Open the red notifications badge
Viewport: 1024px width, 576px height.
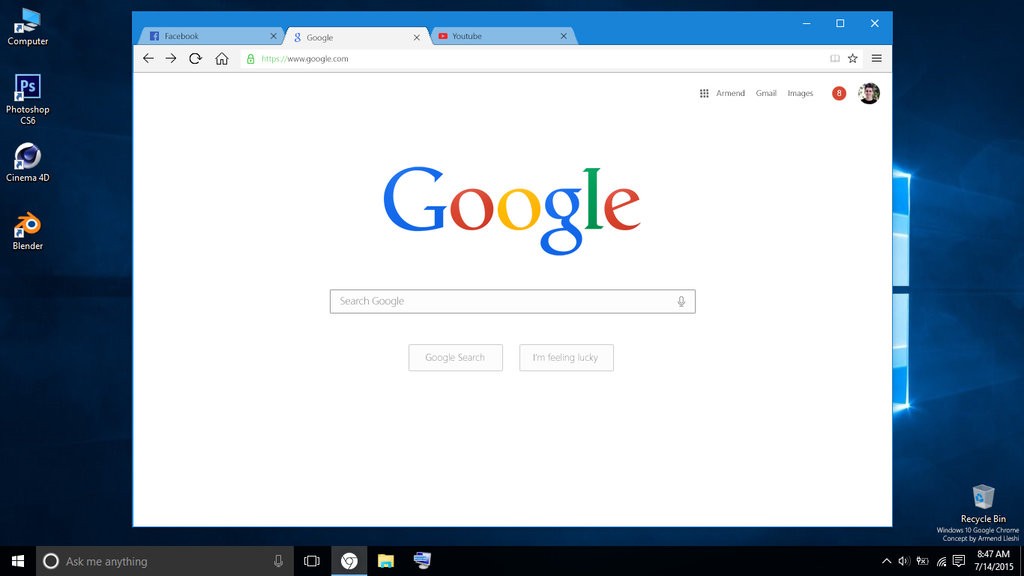(839, 93)
